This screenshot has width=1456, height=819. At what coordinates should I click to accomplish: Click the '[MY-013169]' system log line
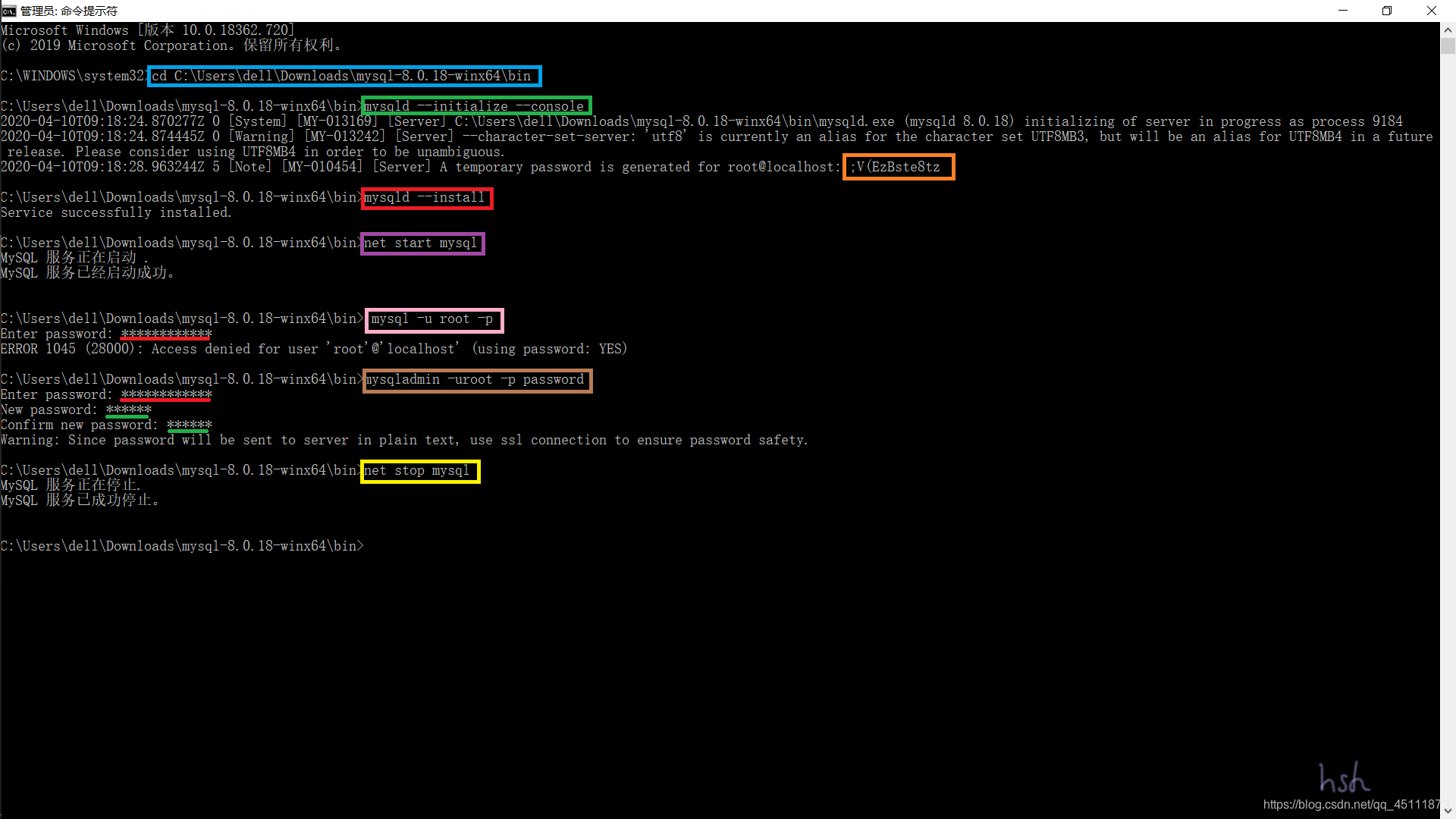[701, 121]
